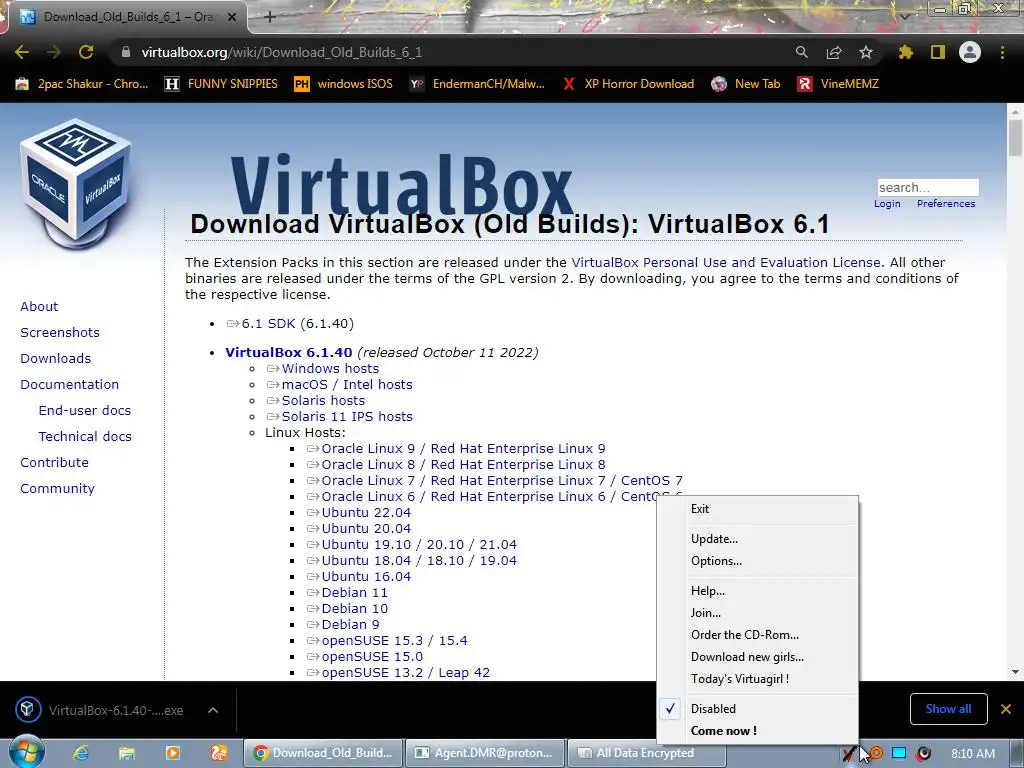Open the Windows hosts download link
Screen dimensions: 1024x768
point(330,368)
